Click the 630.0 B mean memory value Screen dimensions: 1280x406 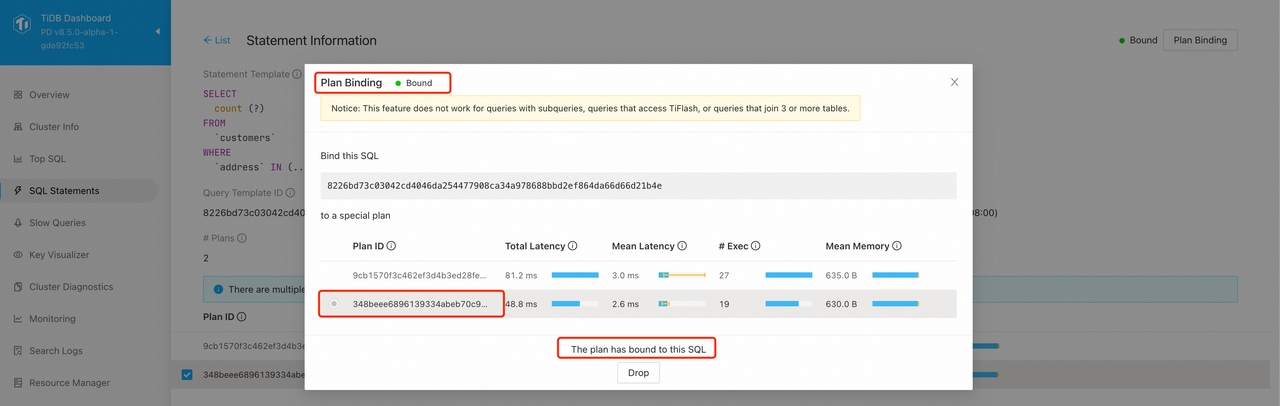pyautogui.click(x=841, y=304)
